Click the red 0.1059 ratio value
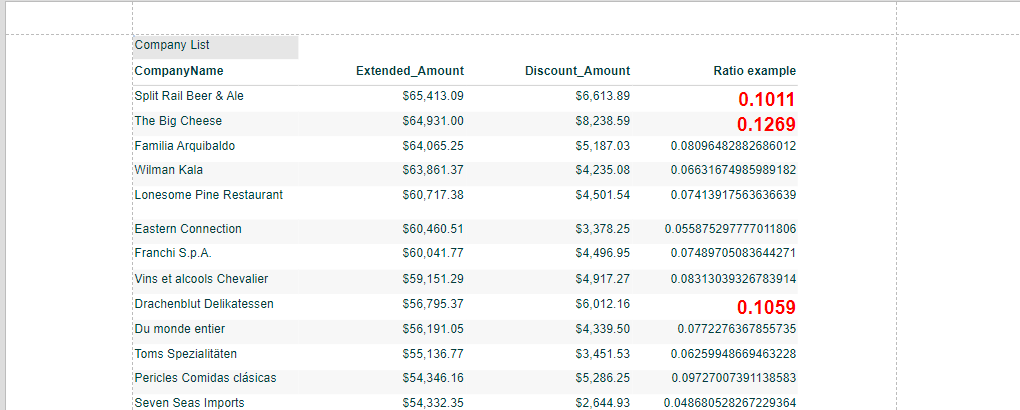The image size is (1020, 410). point(766,307)
